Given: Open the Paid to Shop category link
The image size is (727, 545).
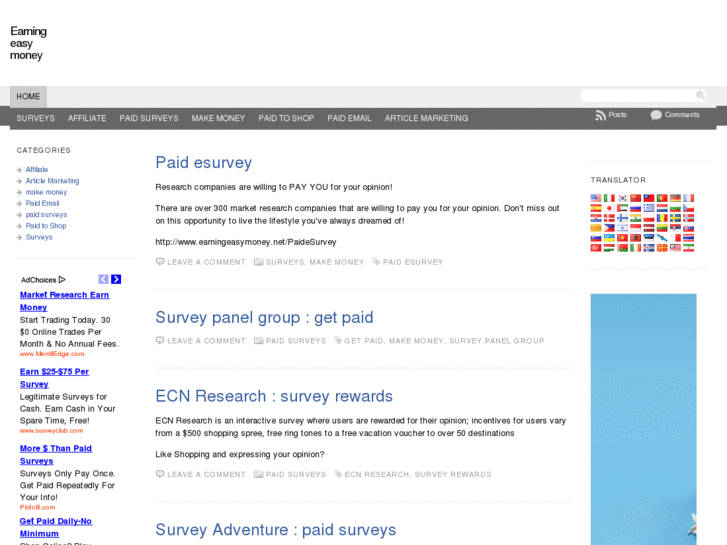Looking at the screenshot, I should pos(46,226).
